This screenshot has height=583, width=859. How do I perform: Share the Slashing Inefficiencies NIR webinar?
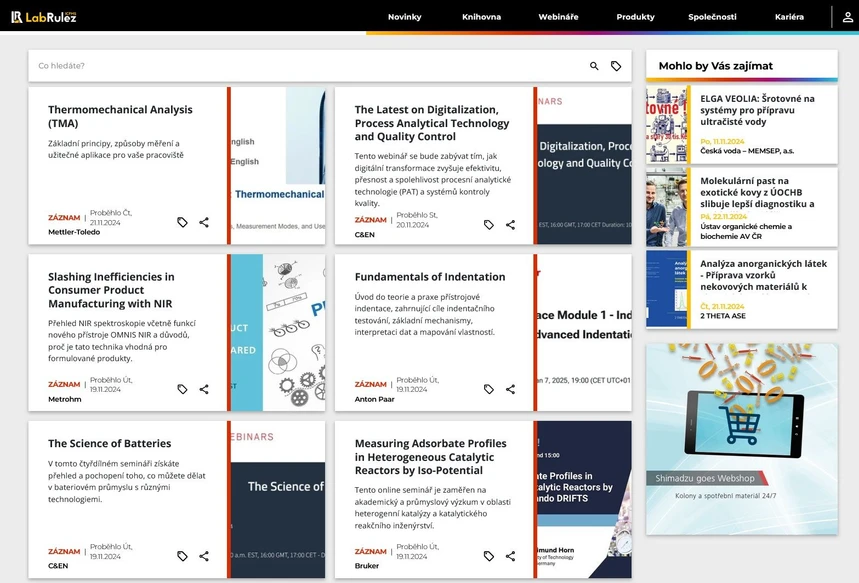tap(204, 389)
